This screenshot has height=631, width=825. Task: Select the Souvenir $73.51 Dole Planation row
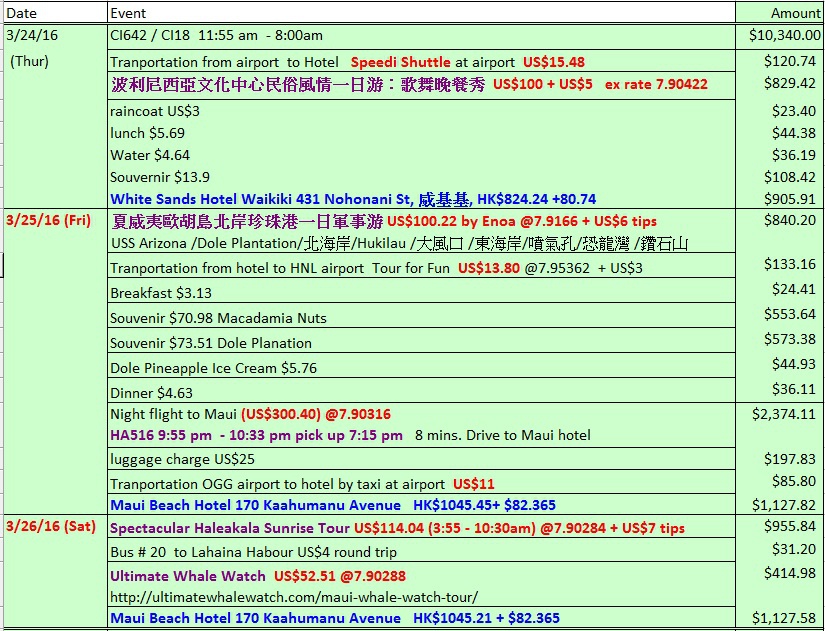click(x=421, y=341)
